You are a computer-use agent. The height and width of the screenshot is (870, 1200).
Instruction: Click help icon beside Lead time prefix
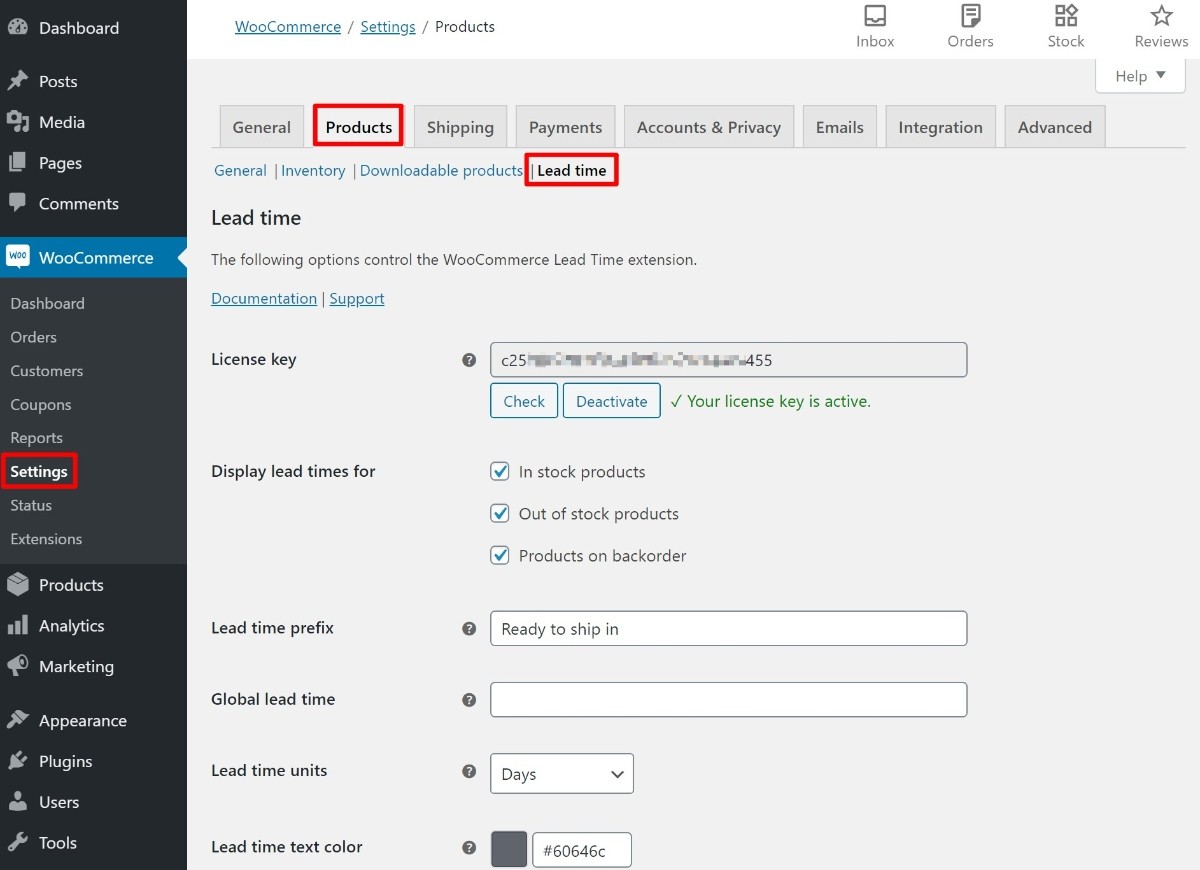pyautogui.click(x=469, y=629)
